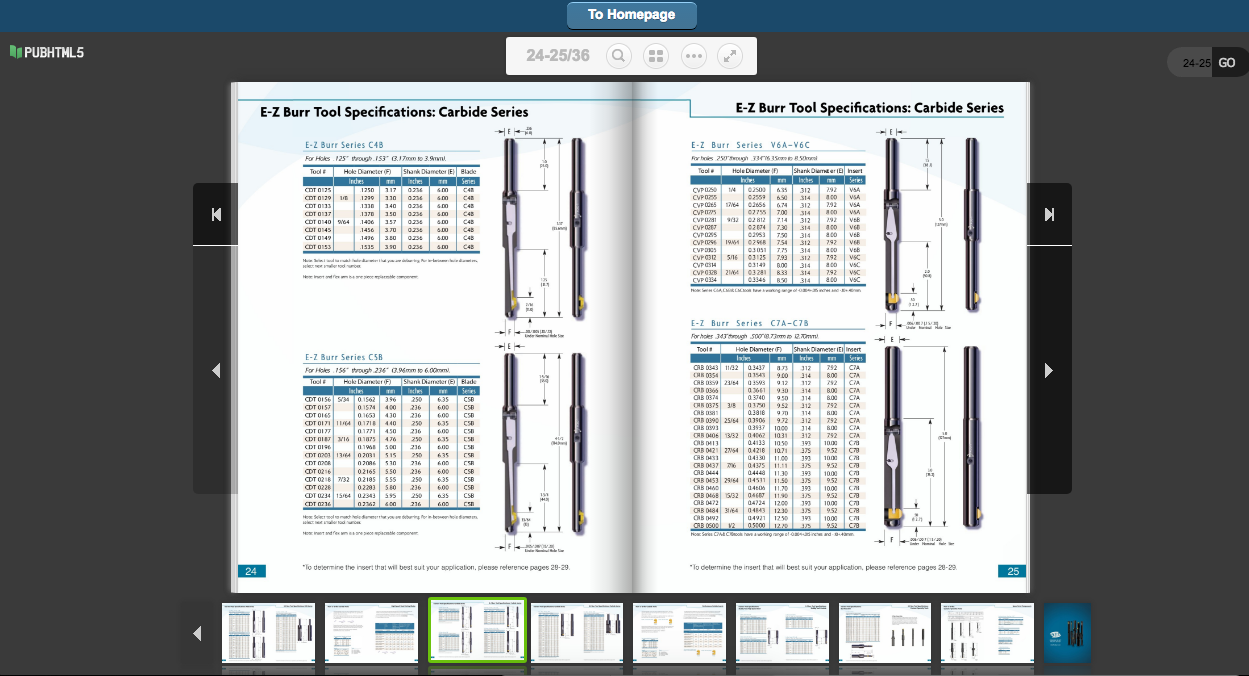1249x676 pixels.
Task: Select the green-highlighted current spread thumbnail
Action: click(x=477, y=630)
